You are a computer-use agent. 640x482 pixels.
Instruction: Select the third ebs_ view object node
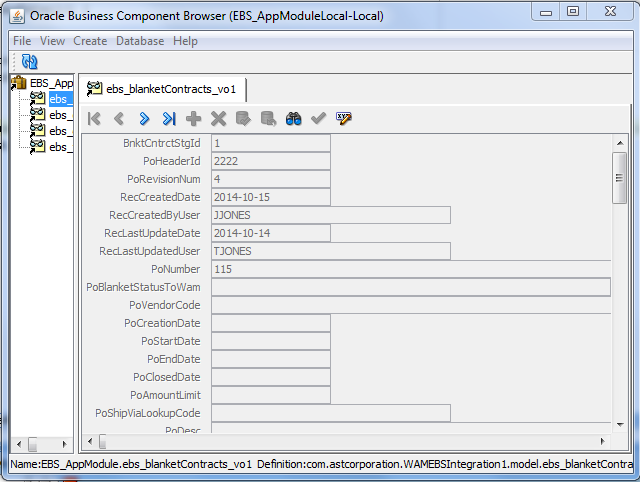point(51,131)
